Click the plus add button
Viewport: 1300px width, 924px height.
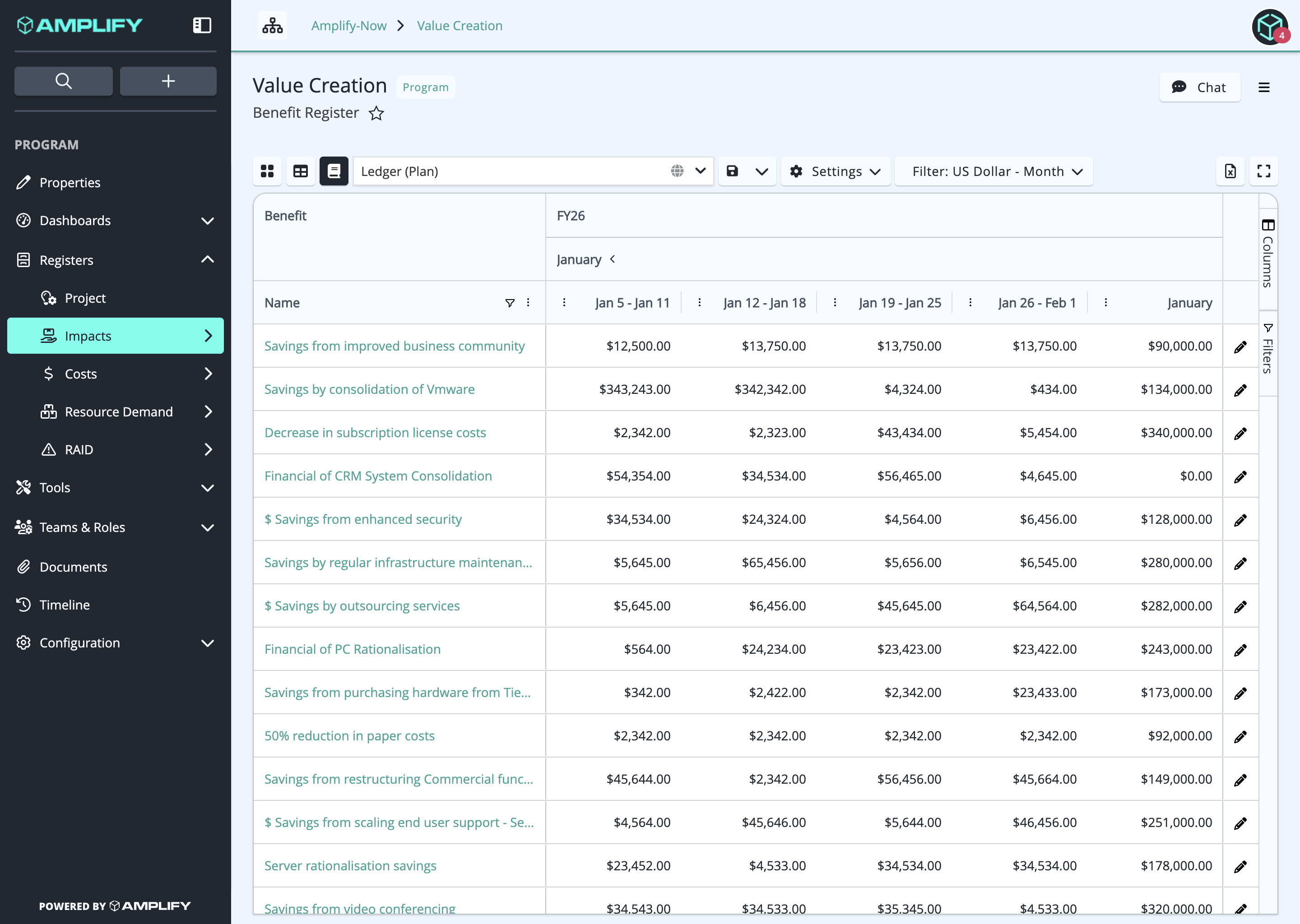pyautogui.click(x=168, y=81)
